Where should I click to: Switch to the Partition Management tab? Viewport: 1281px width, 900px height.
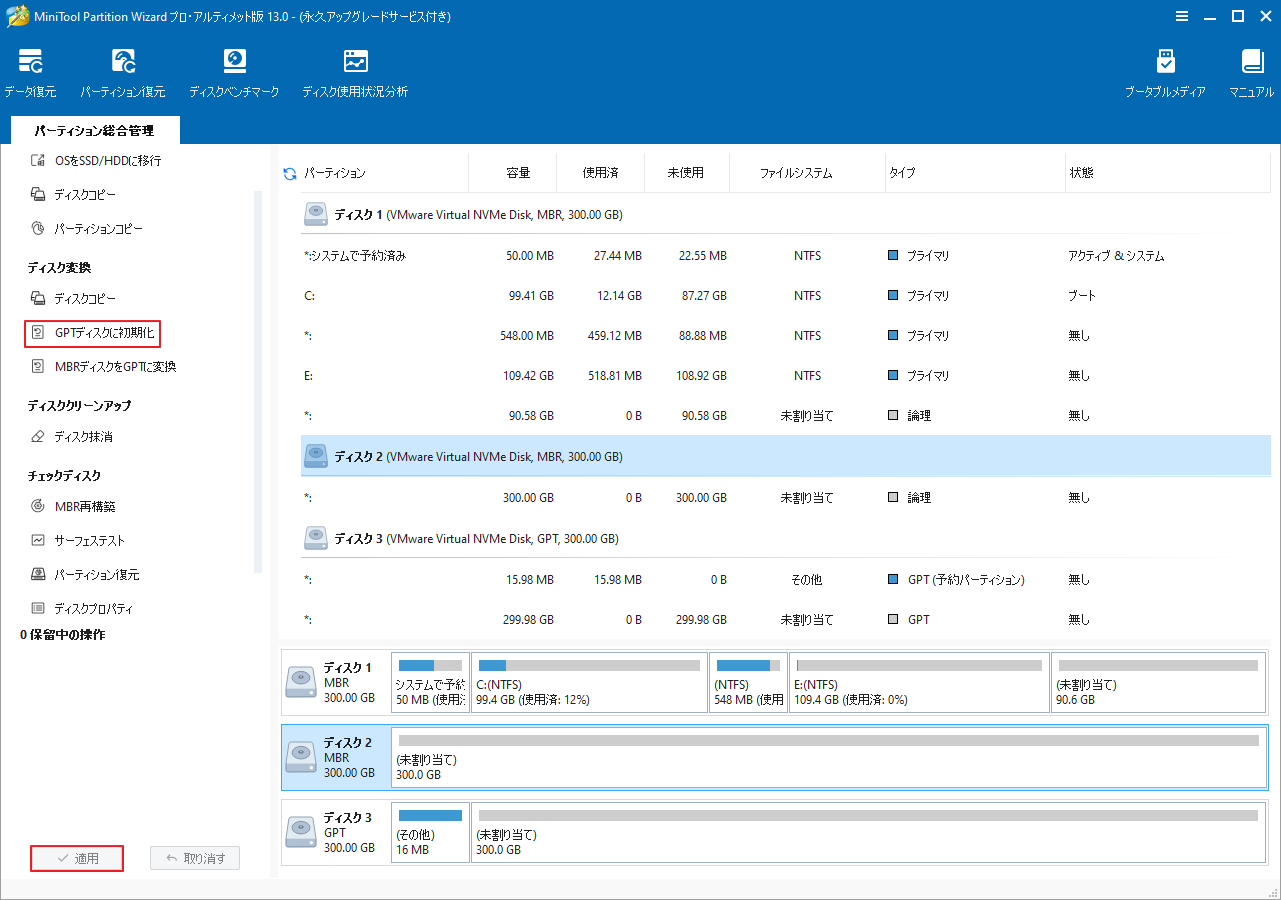94,129
